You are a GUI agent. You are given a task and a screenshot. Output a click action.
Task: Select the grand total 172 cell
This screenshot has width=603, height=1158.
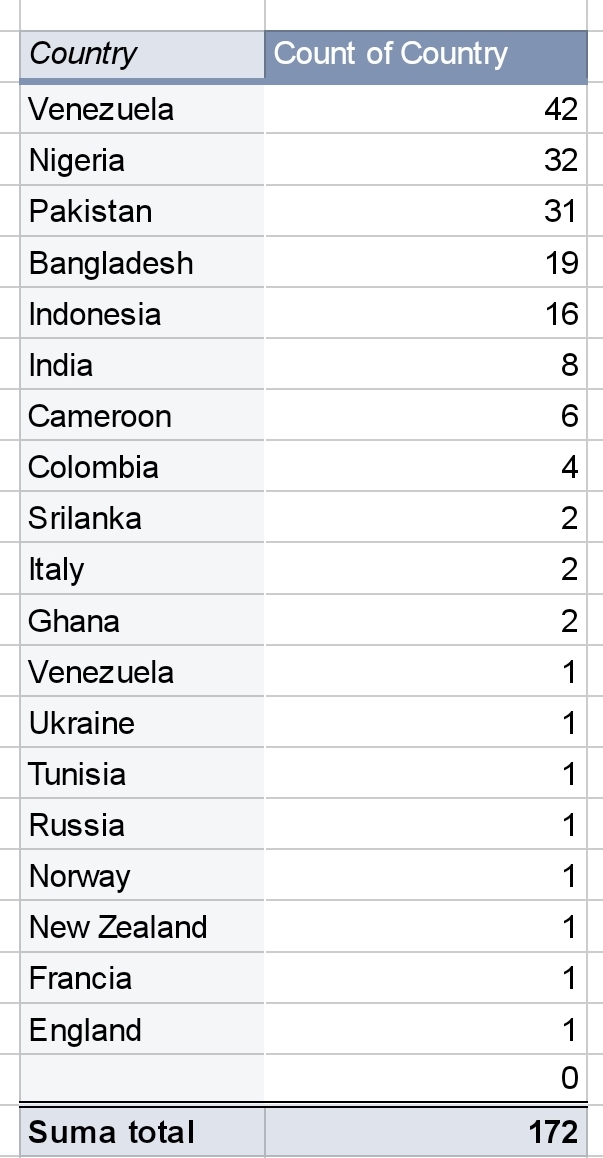click(426, 1132)
